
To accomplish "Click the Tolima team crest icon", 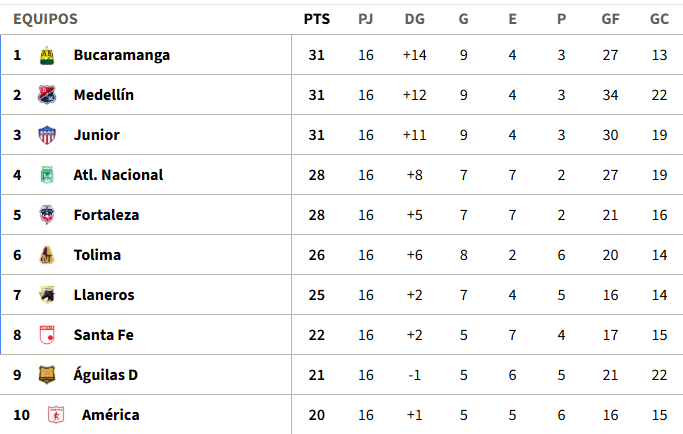I will tap(46, 255).
